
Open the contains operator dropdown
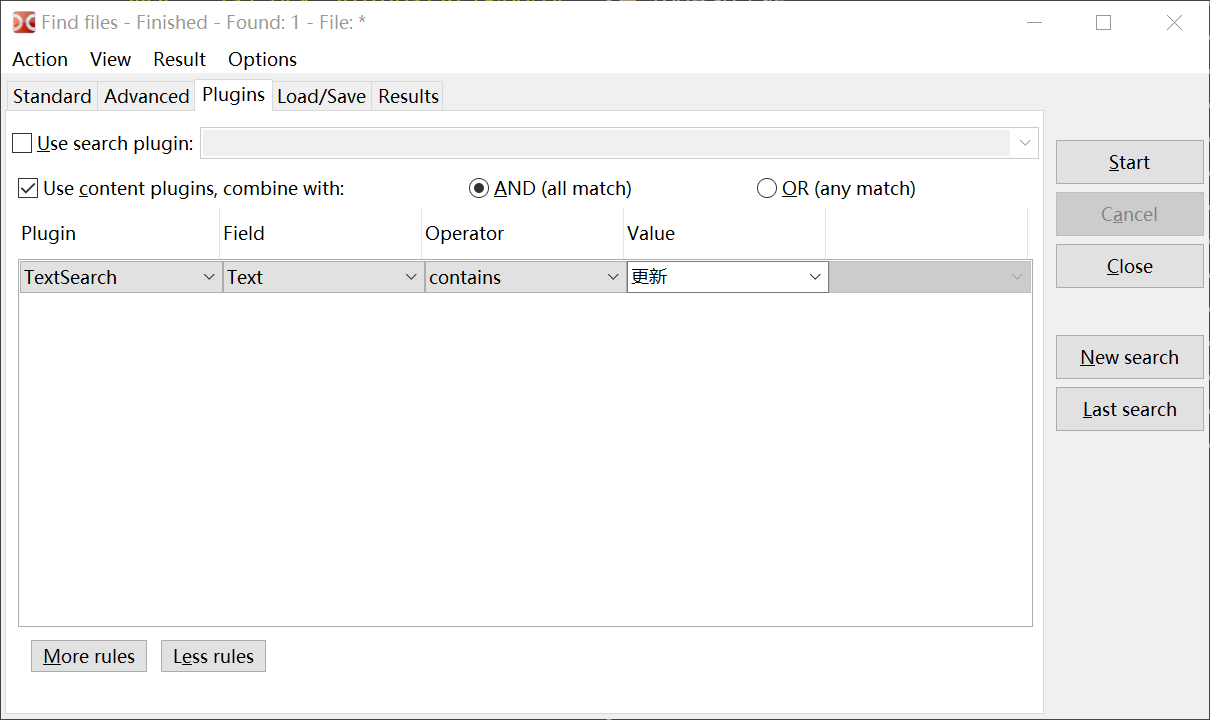[524, 277]
